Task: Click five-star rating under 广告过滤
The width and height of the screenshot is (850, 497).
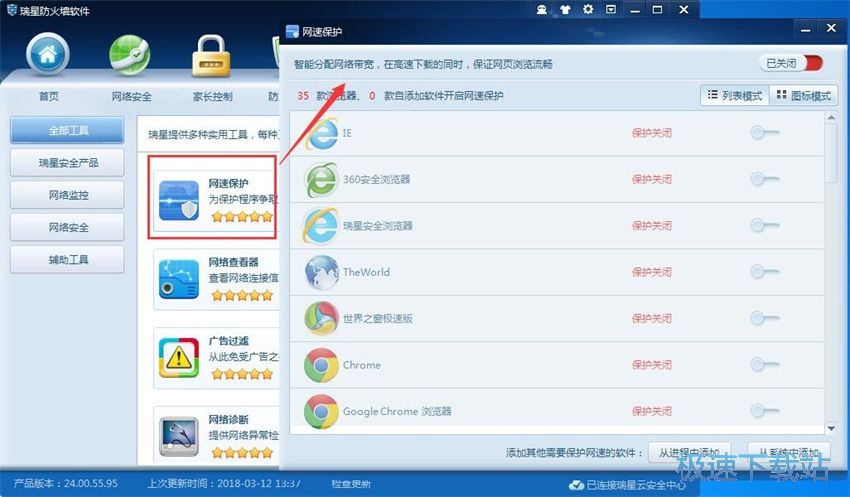Action: (x=242, y=374)
